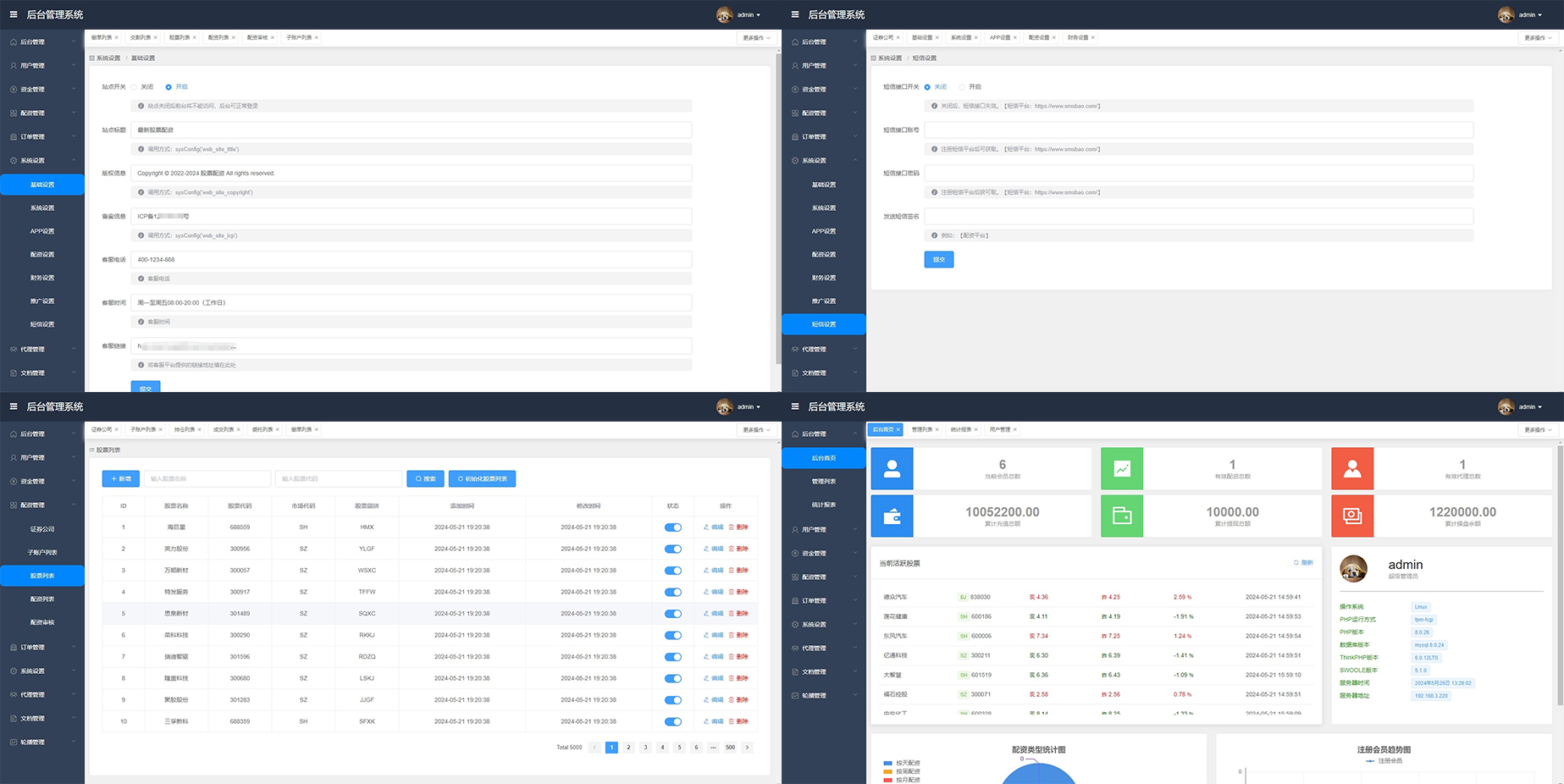Screen dimensions: 1564x784
Task: Click blue wallet recharge icon on dashboard
Action: 892,516
